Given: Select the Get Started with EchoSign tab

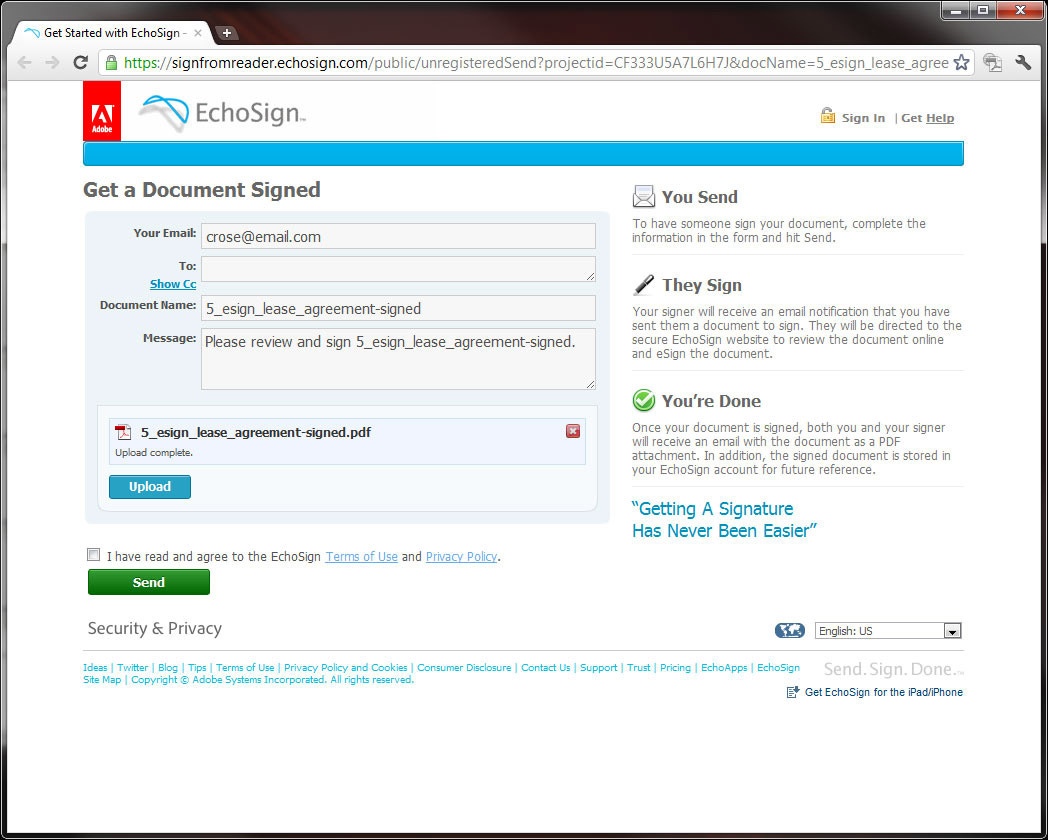Looking at the screenshot, I should [x=111, y=33].
